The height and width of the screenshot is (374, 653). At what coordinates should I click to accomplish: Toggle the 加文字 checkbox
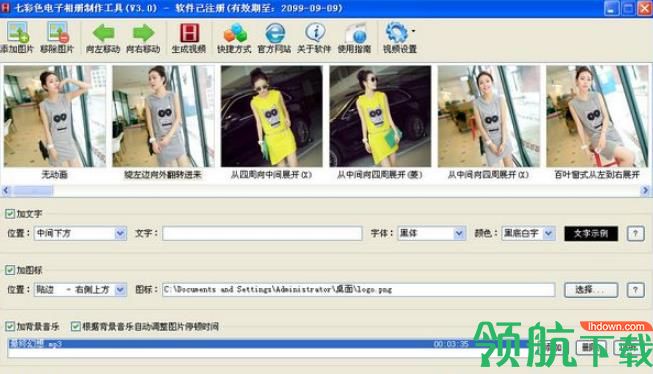[10, 214]
